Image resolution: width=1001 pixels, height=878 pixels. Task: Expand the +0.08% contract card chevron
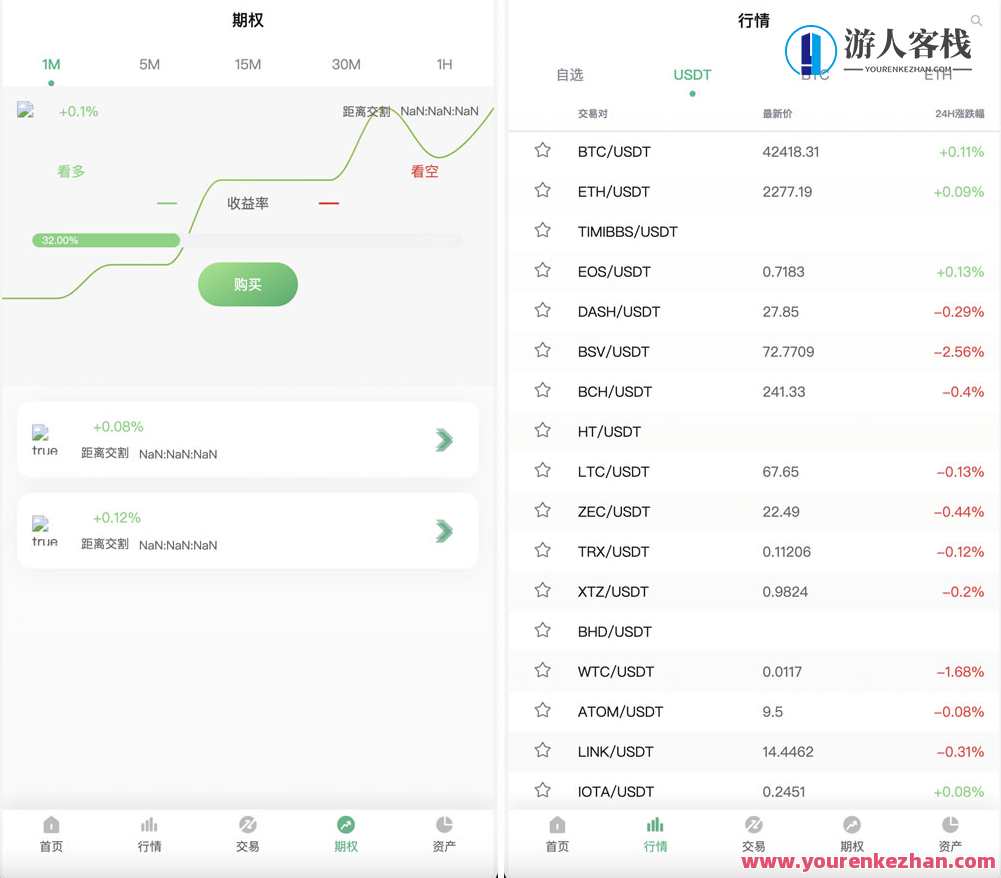tap(444, 440)
